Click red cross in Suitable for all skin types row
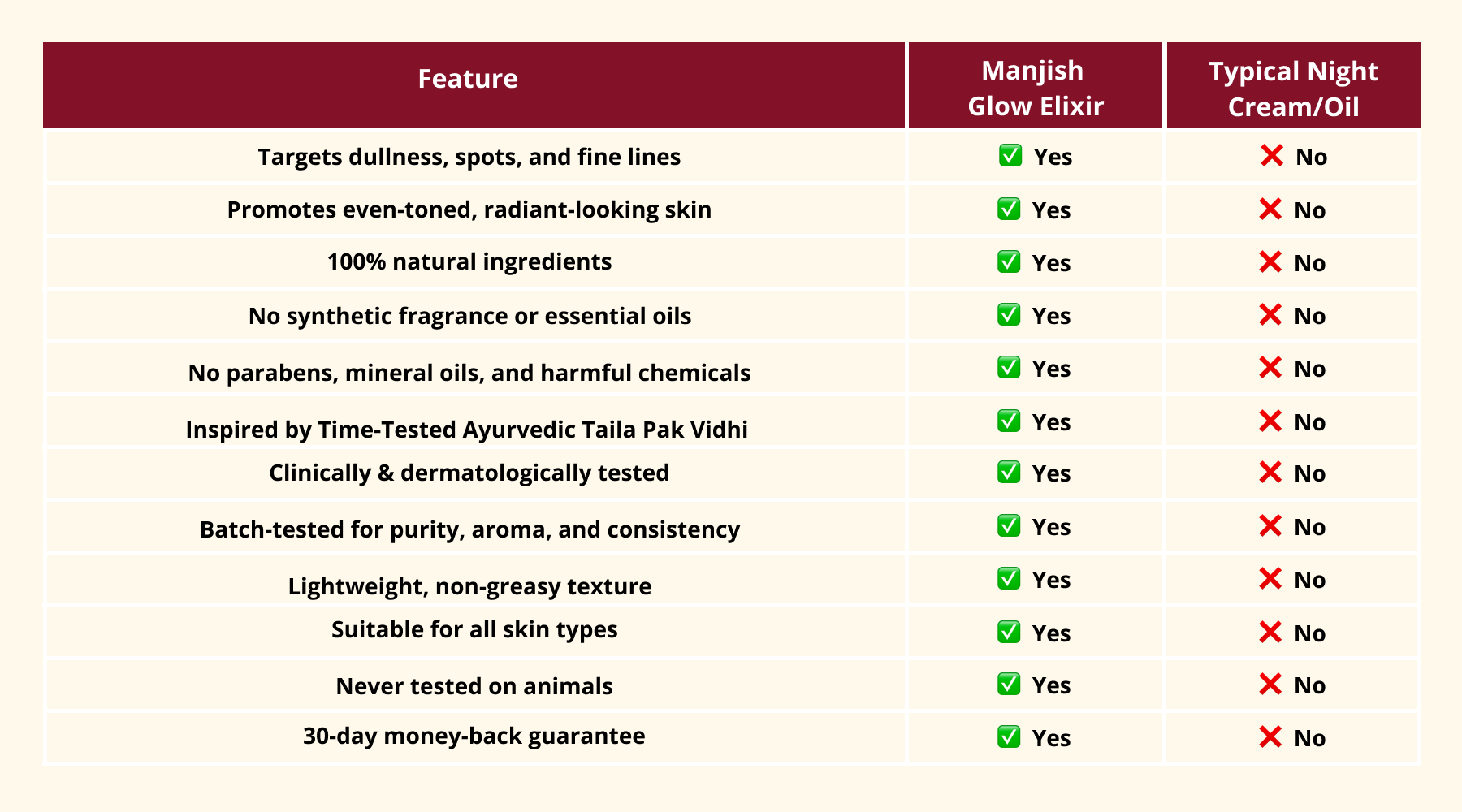 point(1270,632)
